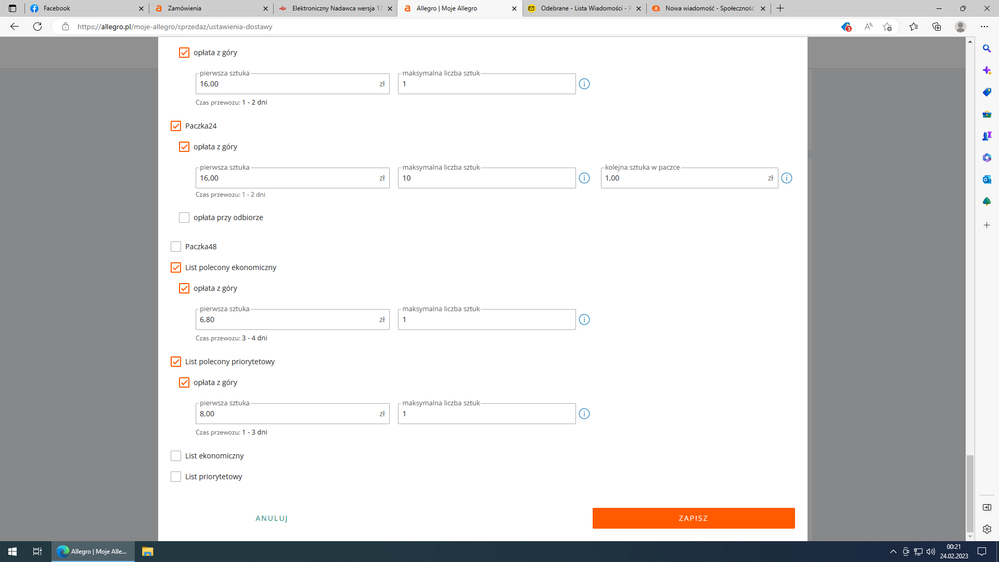Image resolution: width=999 pixels, height=562 pixels.
Task: Open File Explorer from the taskbar
Action: click(x=147, y=551)
